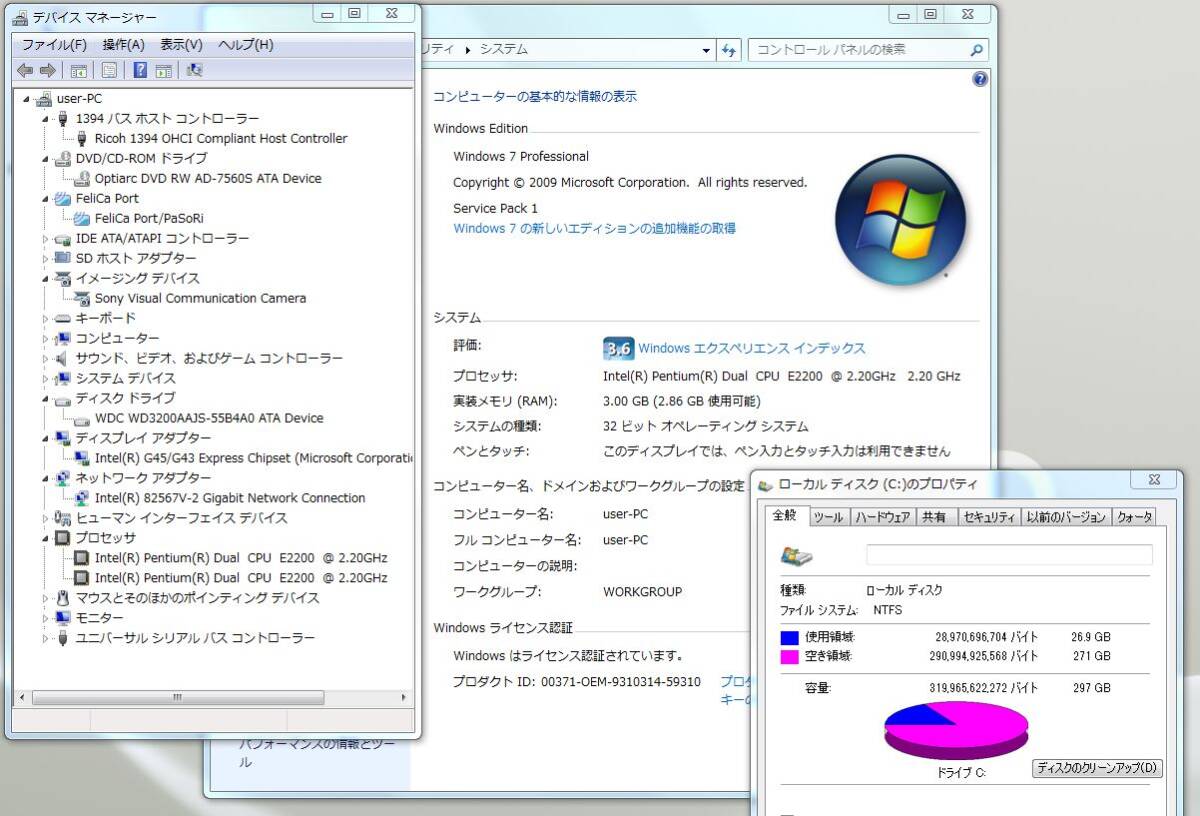This screenshot has height=816, width=1200.
Task: Select the FeliCa Port/PaSoRi device
Action: coord(149,218)
